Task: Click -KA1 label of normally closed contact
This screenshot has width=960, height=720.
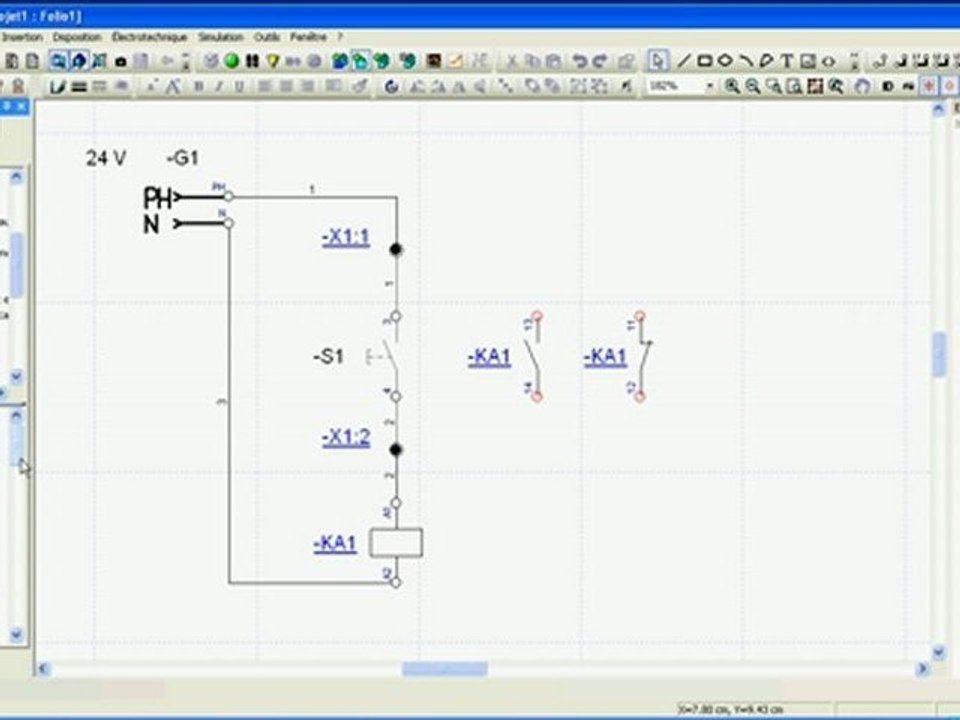Action: click(x=605, y=357)
